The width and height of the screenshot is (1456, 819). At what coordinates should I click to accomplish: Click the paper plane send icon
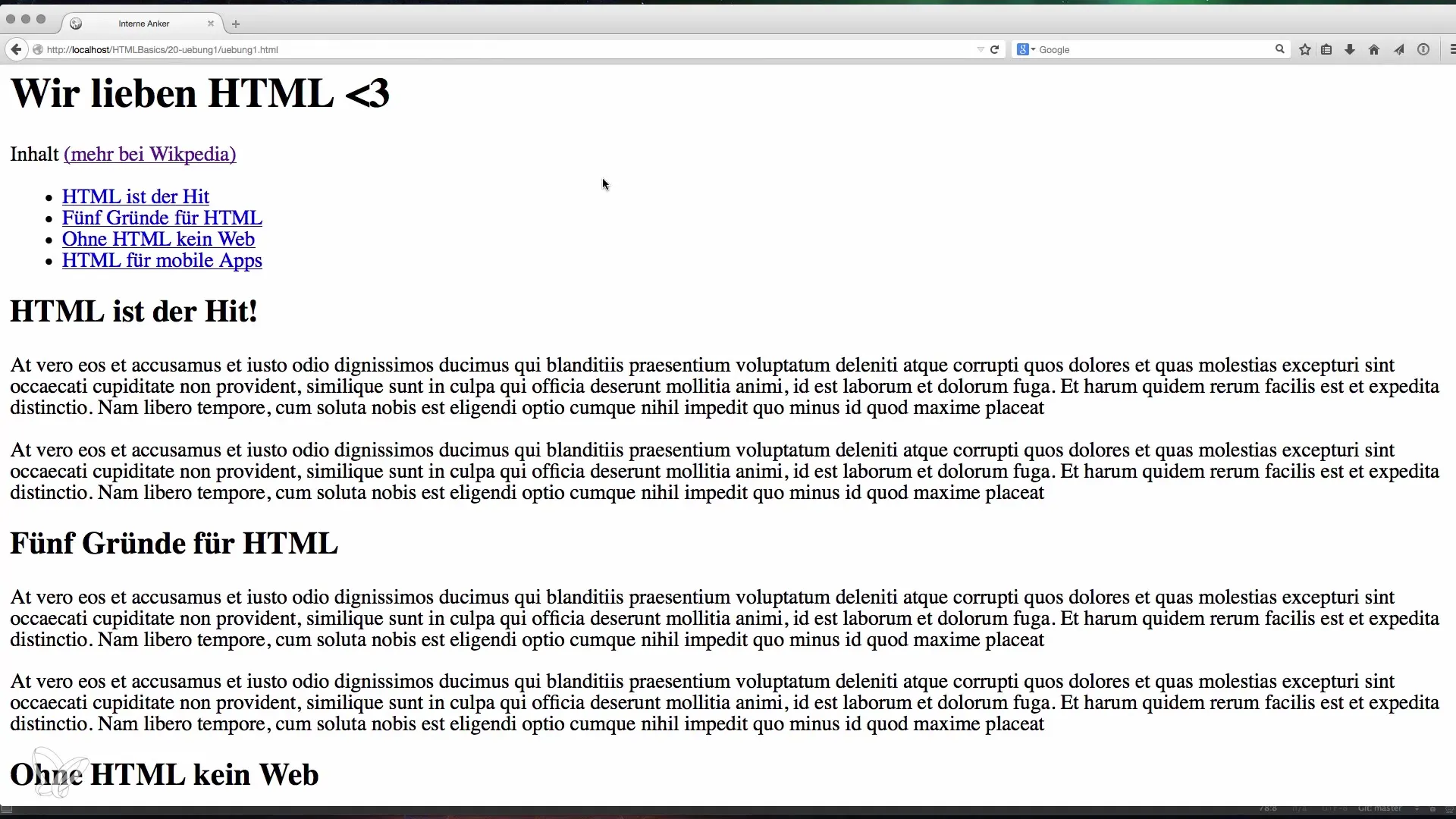click(1398, 49)
